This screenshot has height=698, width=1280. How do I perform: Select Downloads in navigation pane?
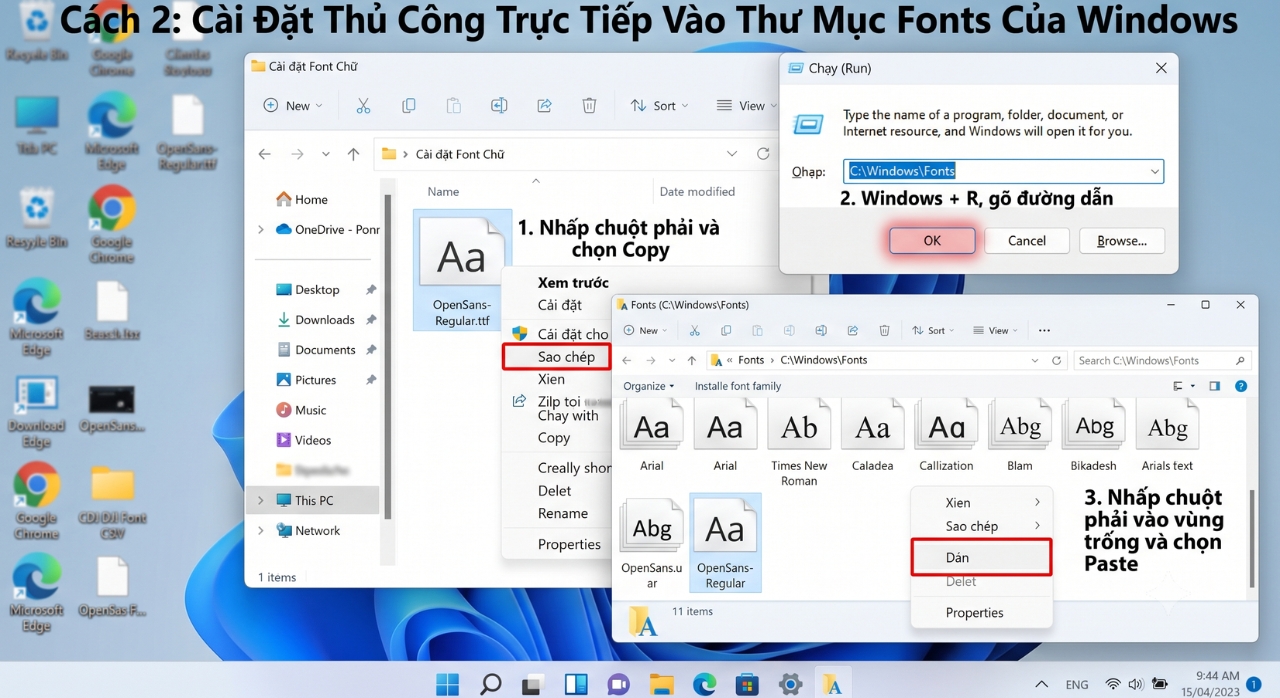324,319
